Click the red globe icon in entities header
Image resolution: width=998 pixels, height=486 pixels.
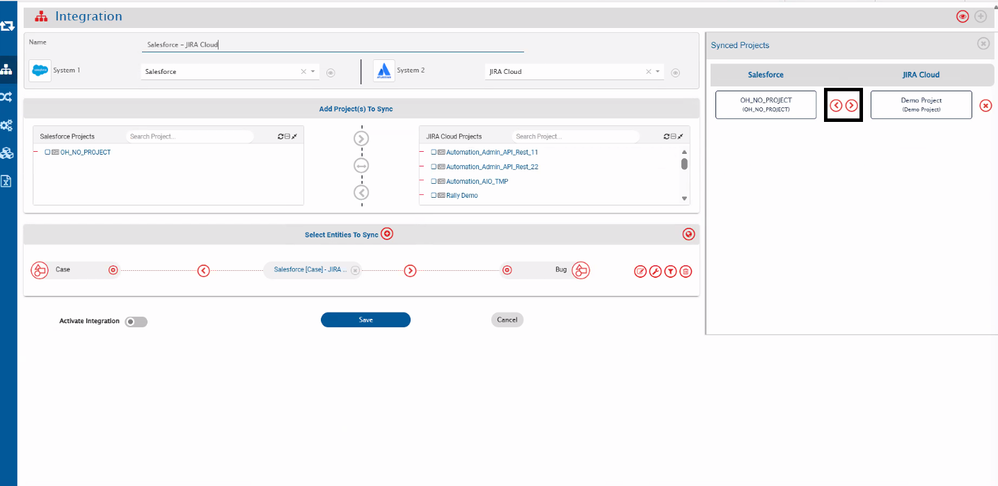688,235
